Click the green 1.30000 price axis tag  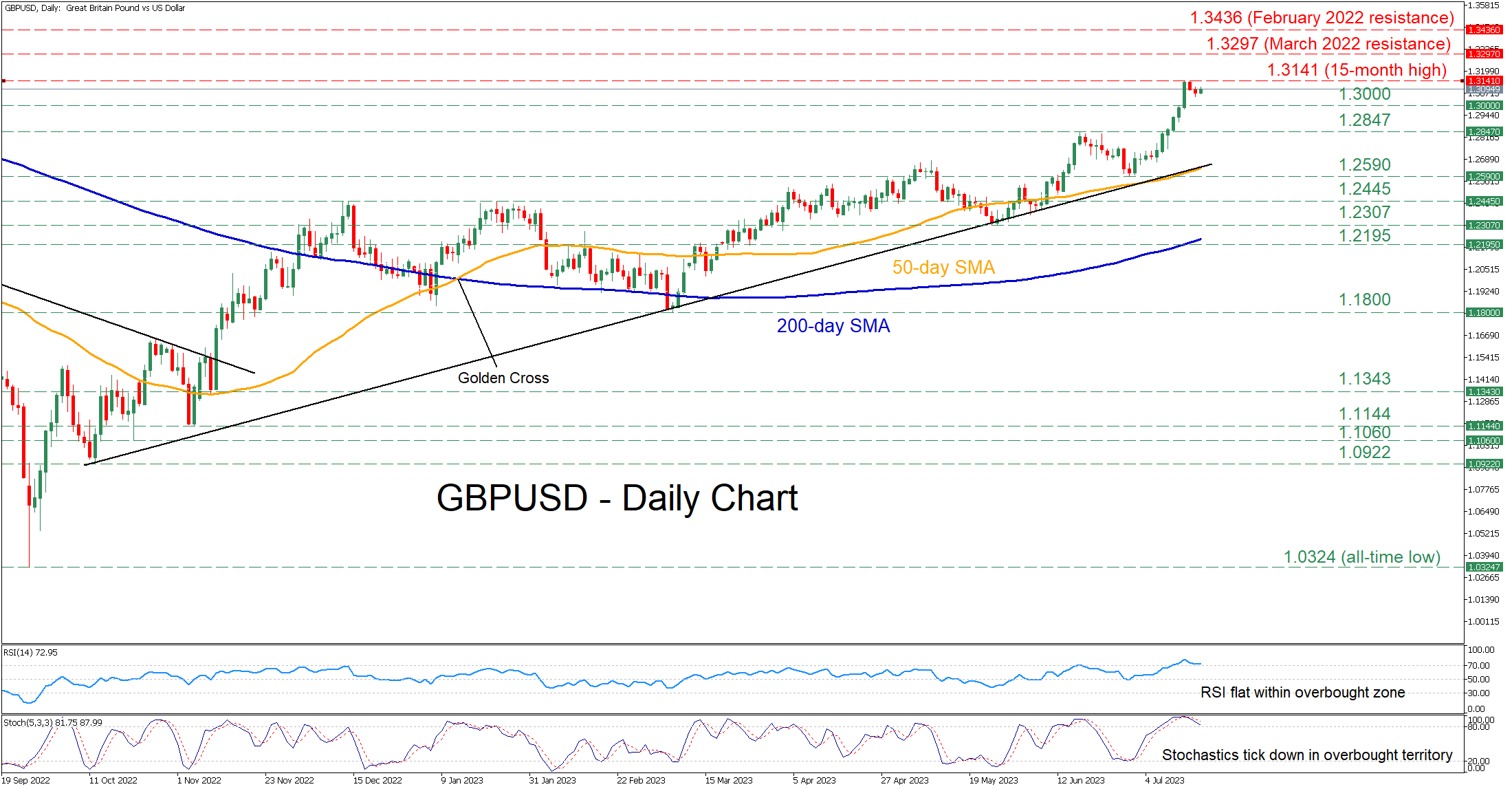[1483, 105]
